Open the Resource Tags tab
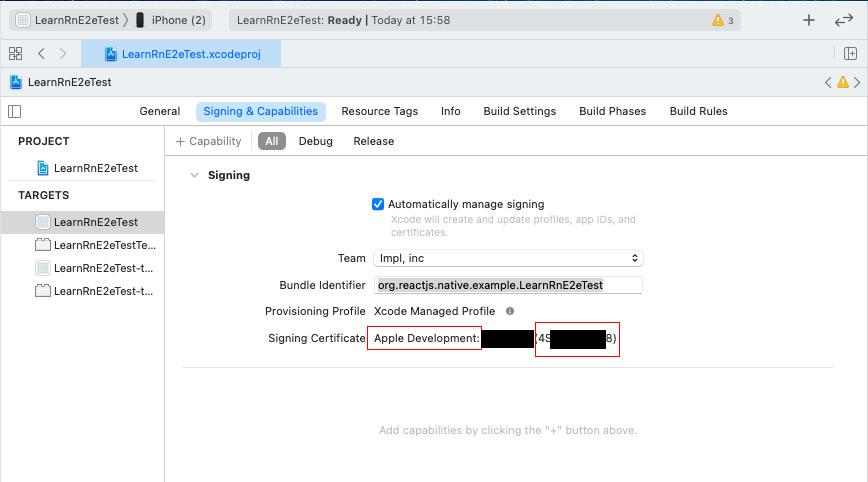868x482 pixels. [x=380, y=111]
